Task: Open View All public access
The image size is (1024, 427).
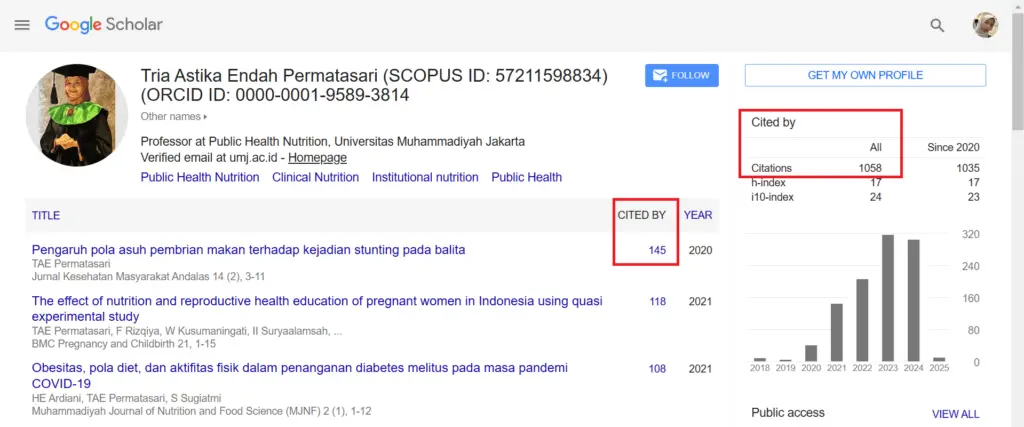Action: [x=955, y=413]
